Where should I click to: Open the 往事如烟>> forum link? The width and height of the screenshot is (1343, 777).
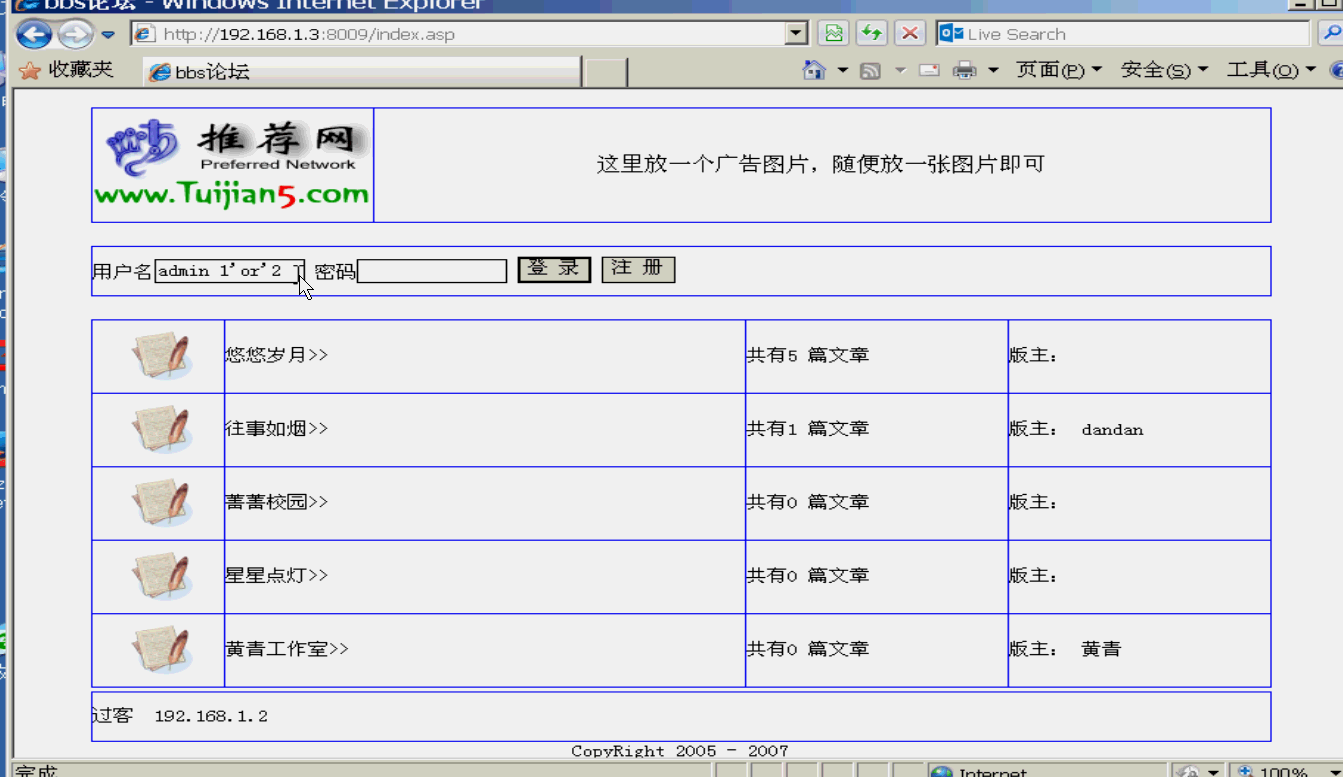(x=277, y=429)
